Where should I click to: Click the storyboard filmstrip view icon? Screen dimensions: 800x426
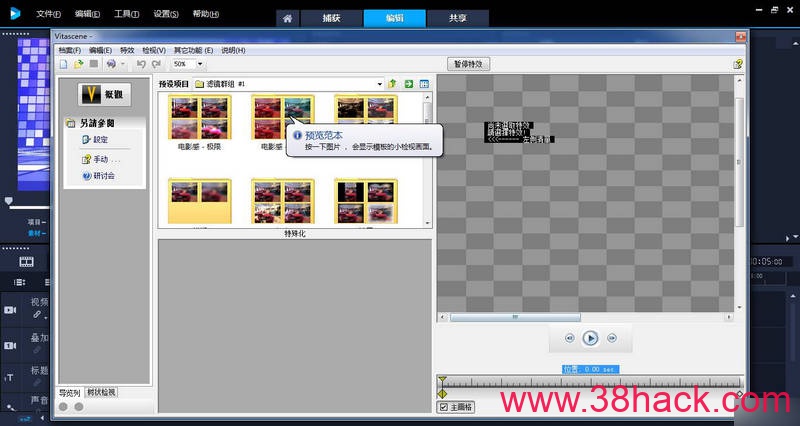[27, 262]
